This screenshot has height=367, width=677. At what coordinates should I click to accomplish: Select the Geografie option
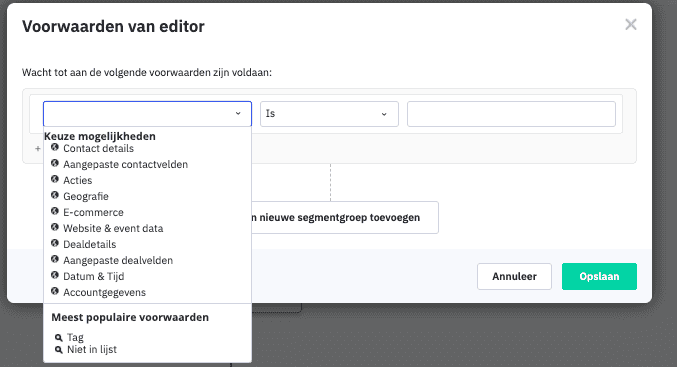[86, 196]
